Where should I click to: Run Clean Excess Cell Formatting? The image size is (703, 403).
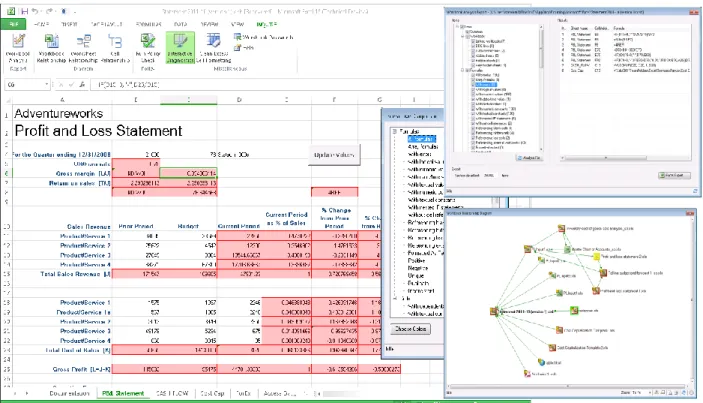(x=213, y=48)
